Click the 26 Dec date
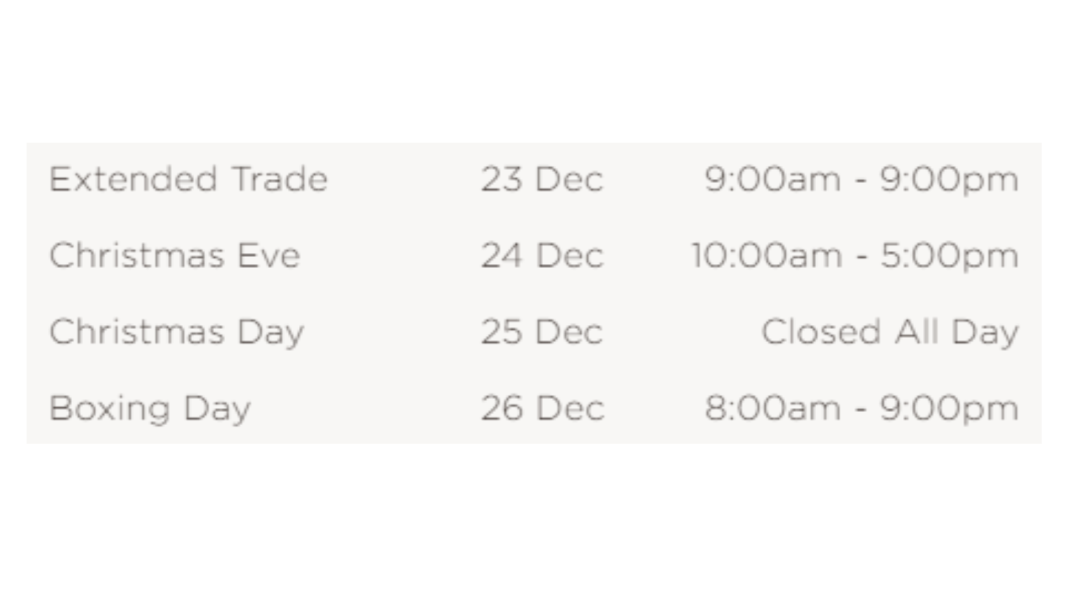Image resolution: width=1080 pixels, height=593 pixels. (x=542, y=408)
